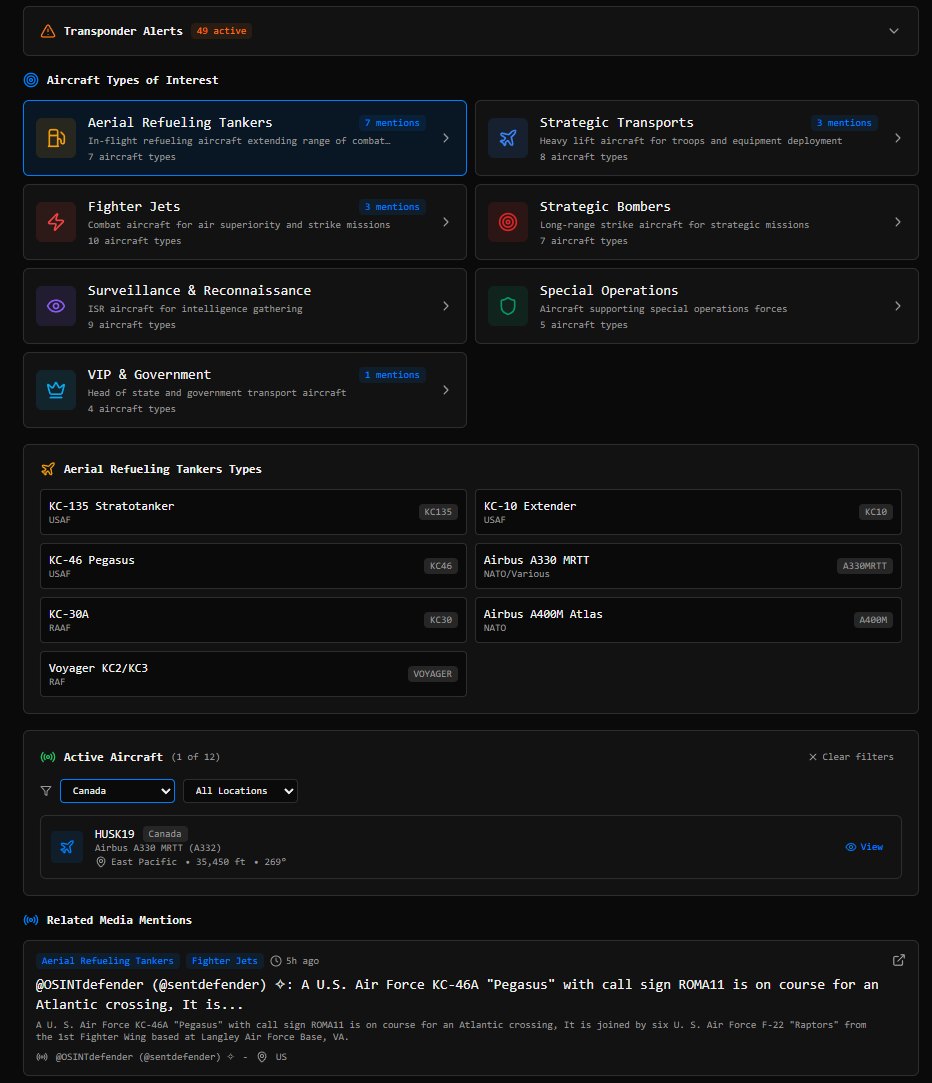Open the Strategic Bombers chevron arrow
Viewport: 932px width, 1083px height.
point(897,222)
